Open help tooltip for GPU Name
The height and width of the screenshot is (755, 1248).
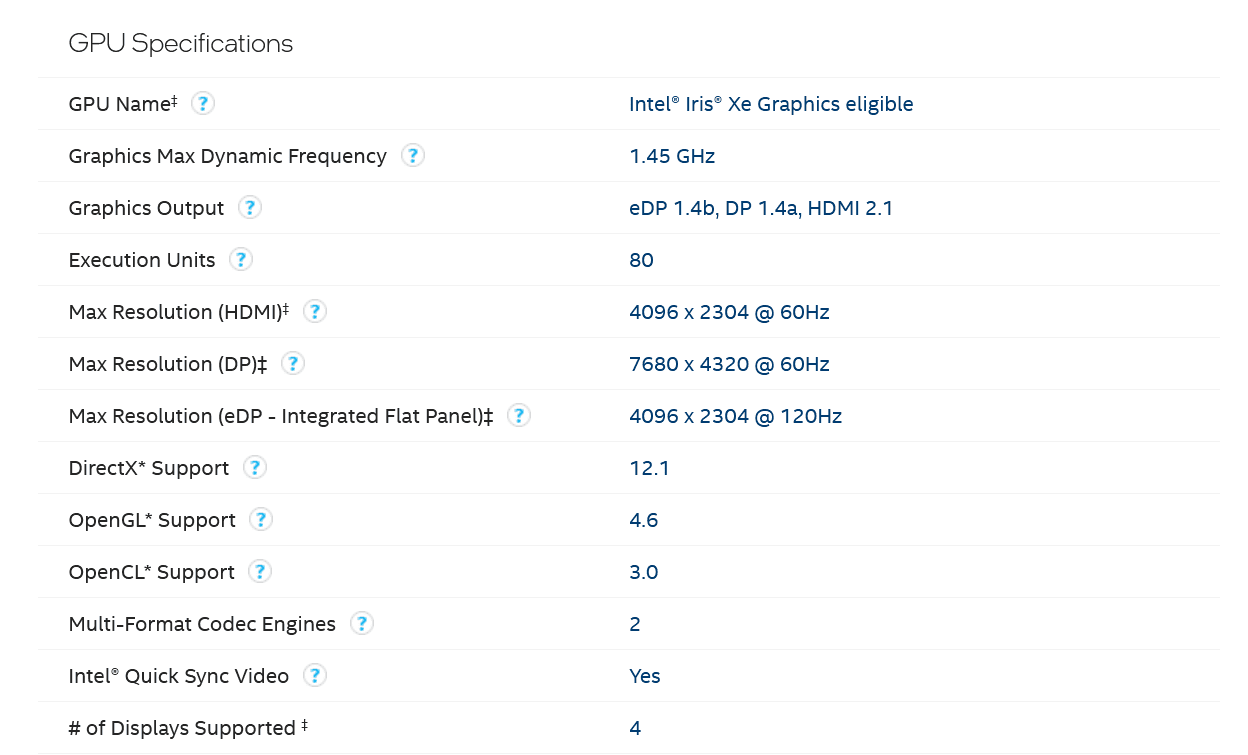(x=203, y=104)
